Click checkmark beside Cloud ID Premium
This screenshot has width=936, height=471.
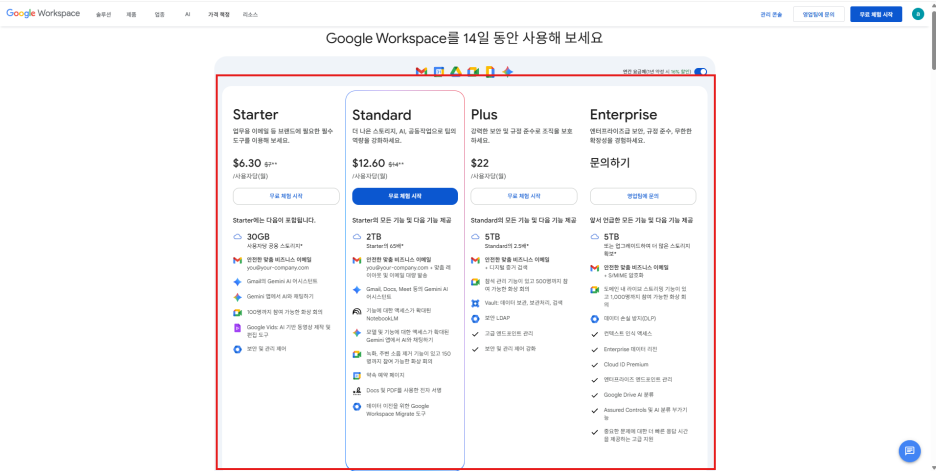(x=595, y=365)
